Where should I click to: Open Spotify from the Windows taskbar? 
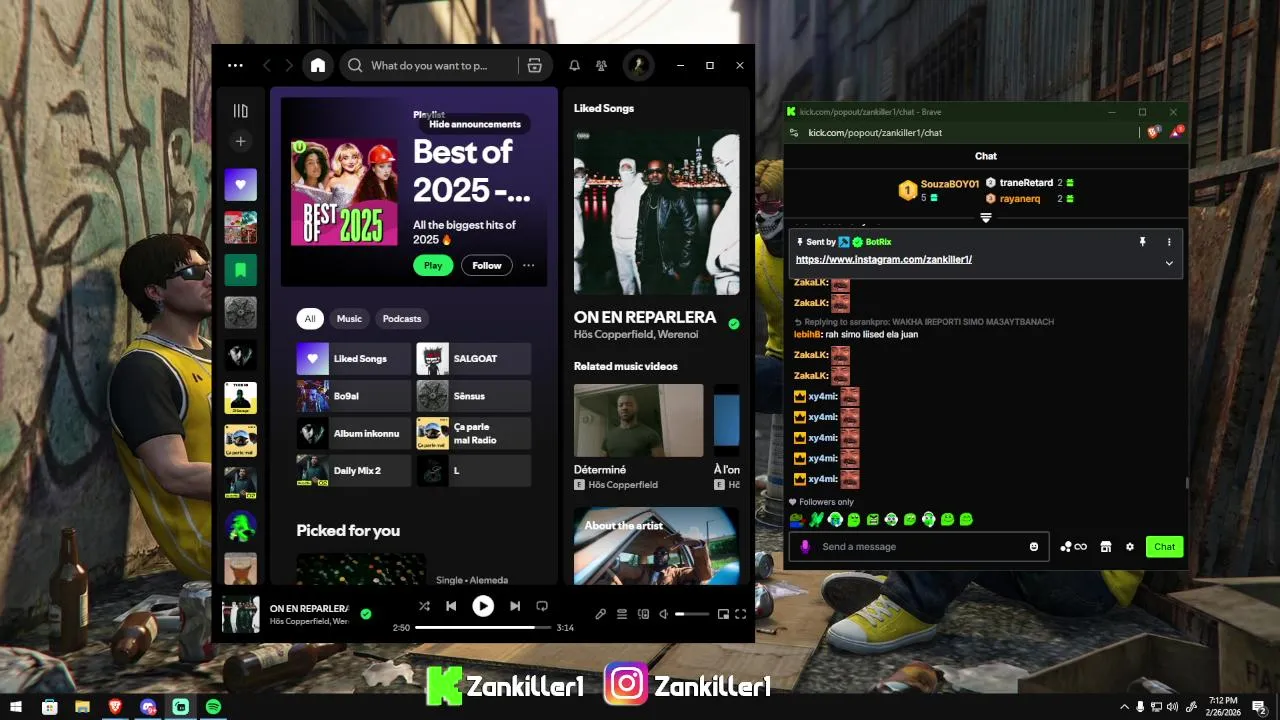pos(213,706)
